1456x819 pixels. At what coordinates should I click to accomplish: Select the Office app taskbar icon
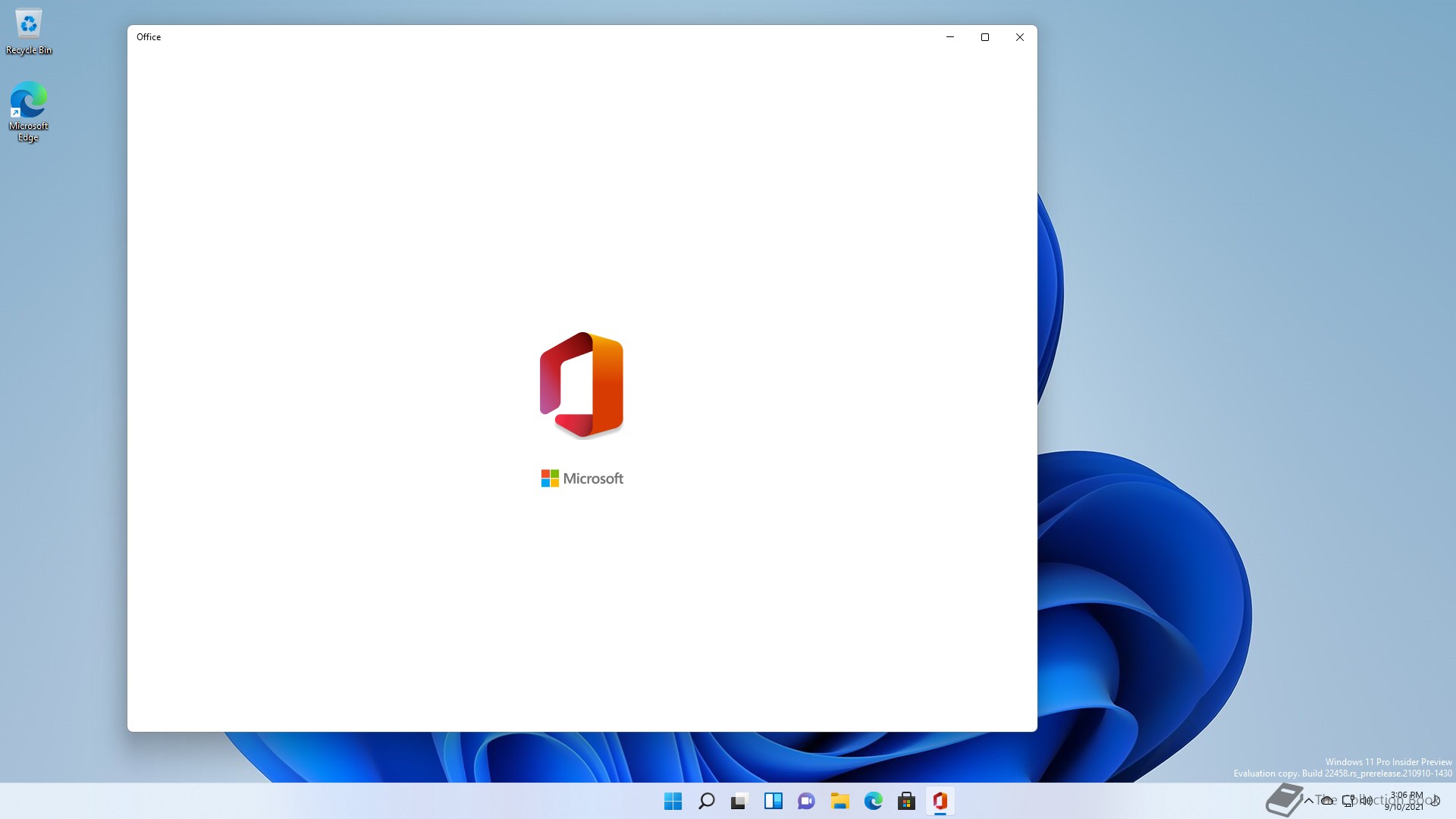click(940, 801)
